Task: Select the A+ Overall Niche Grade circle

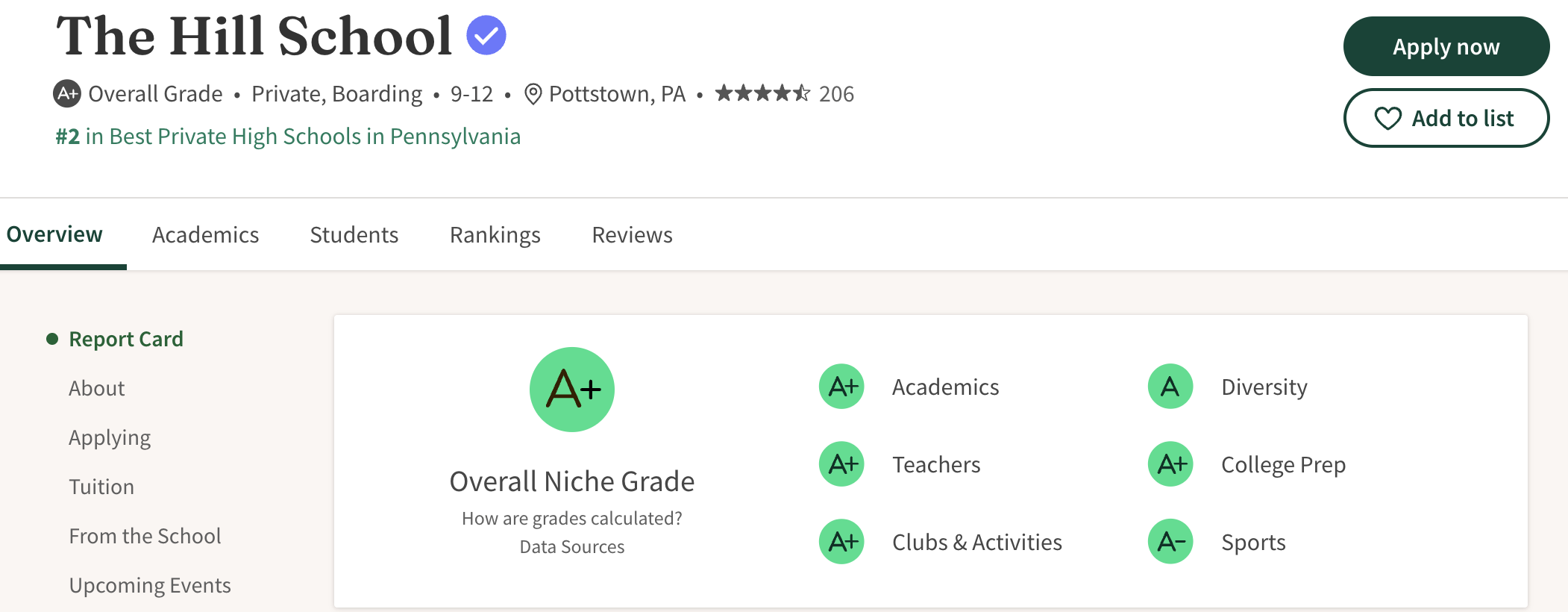Action: click(x=571, y=389)
